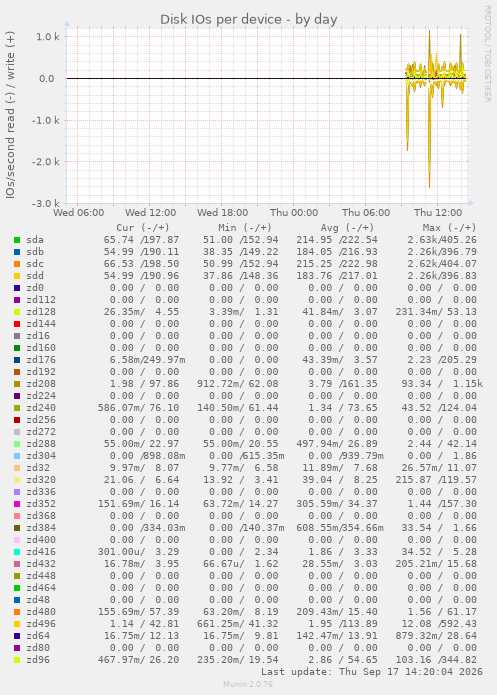The height and width of the screenshot is (695, 497).
Task: Click the 'zd0' device label
Action: (35, 288)
